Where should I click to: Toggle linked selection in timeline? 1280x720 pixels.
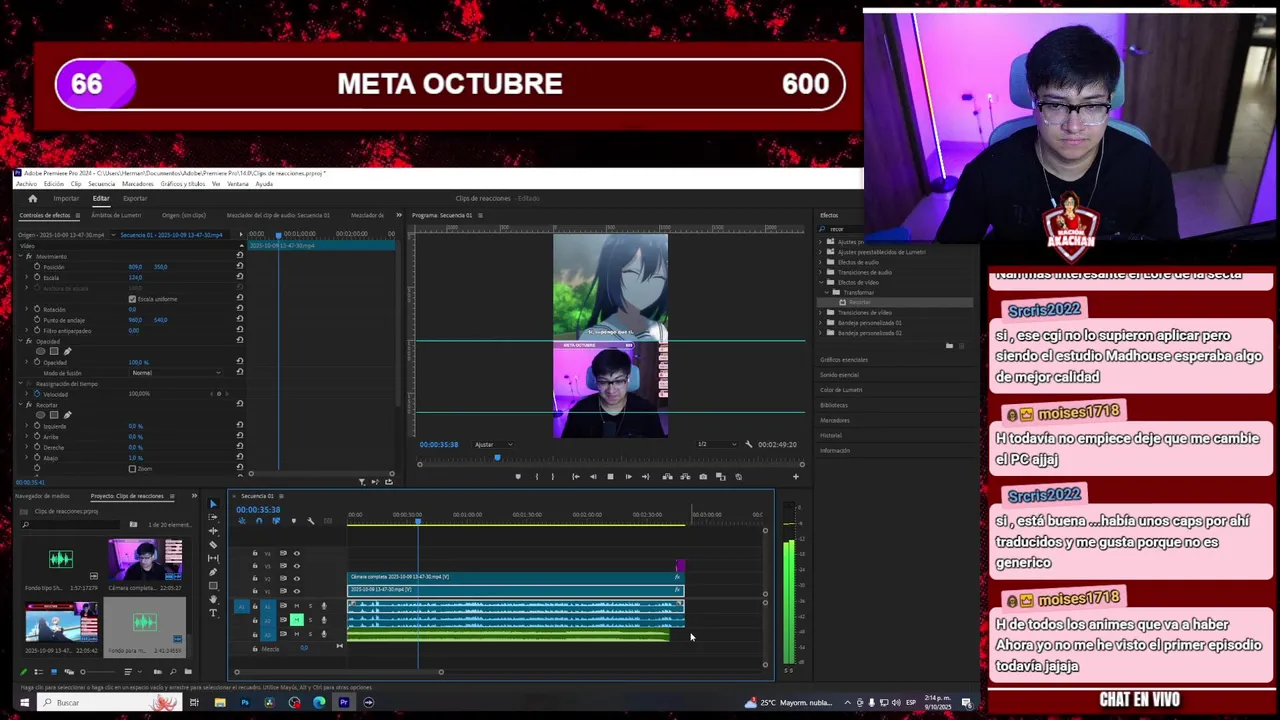[x=276, y=521]
